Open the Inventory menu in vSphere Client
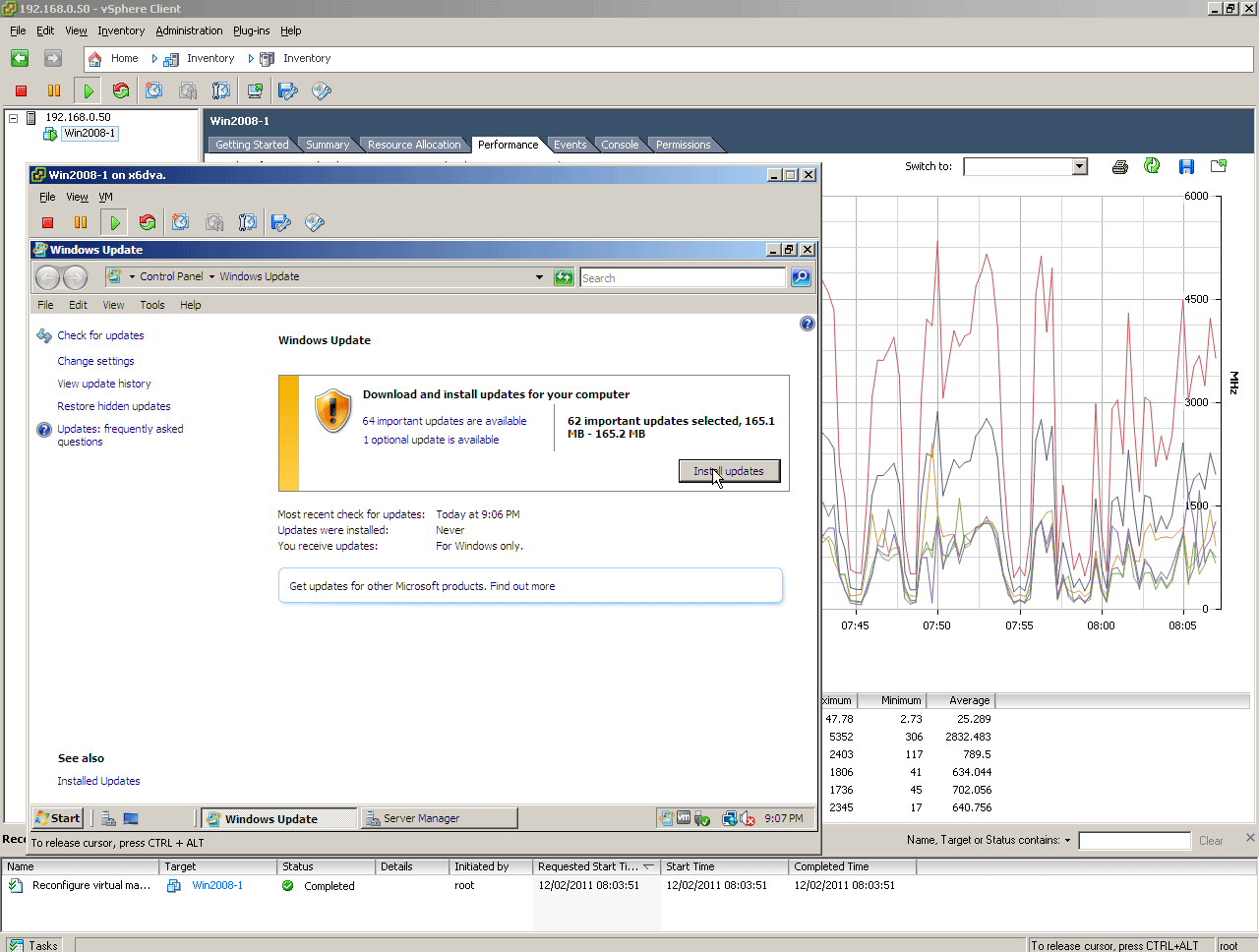The height and width of the screenshot is (952, 1259). click(121, 30)
